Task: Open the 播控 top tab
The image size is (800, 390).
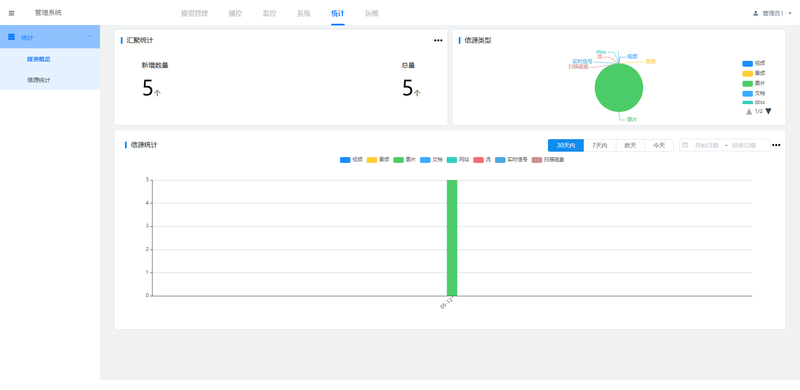Action: click(x=235, y=13)
